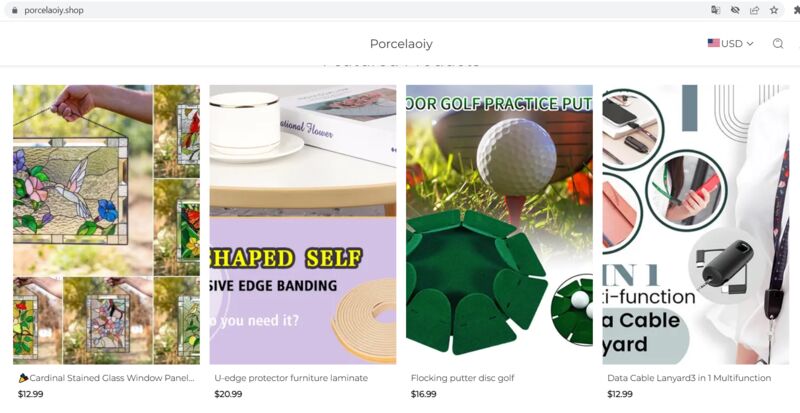Expand the USD currency dropdown
800x413 pixels.
(x=730, y=43)
